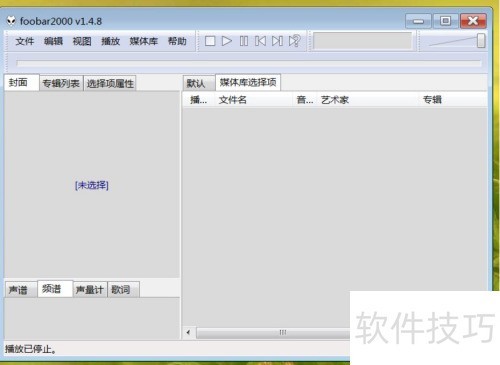Click the volume slider handle
Screen dimensions: 500x365
click(481, 41)
